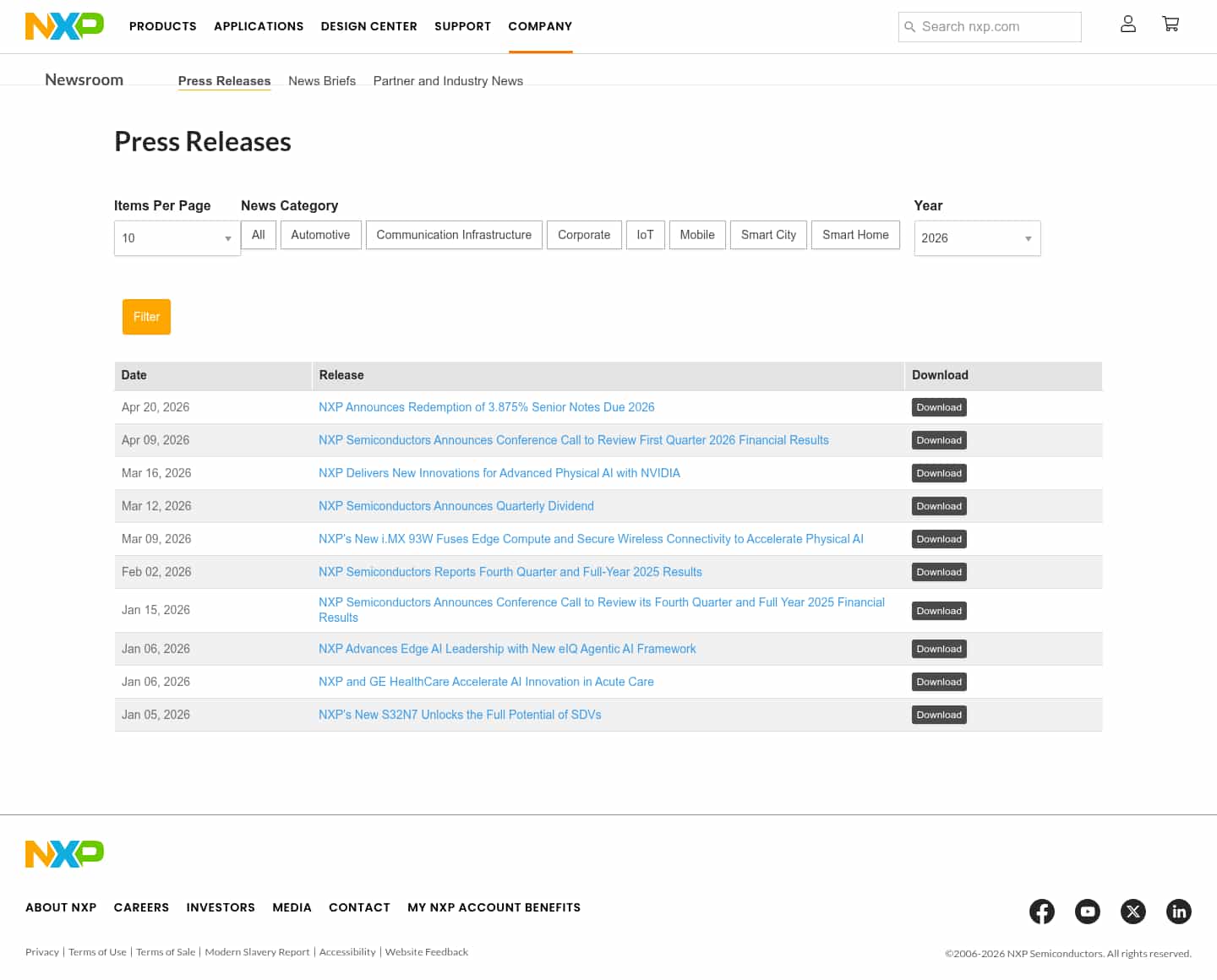Click the NXP logo in the footer

point(64,854)
